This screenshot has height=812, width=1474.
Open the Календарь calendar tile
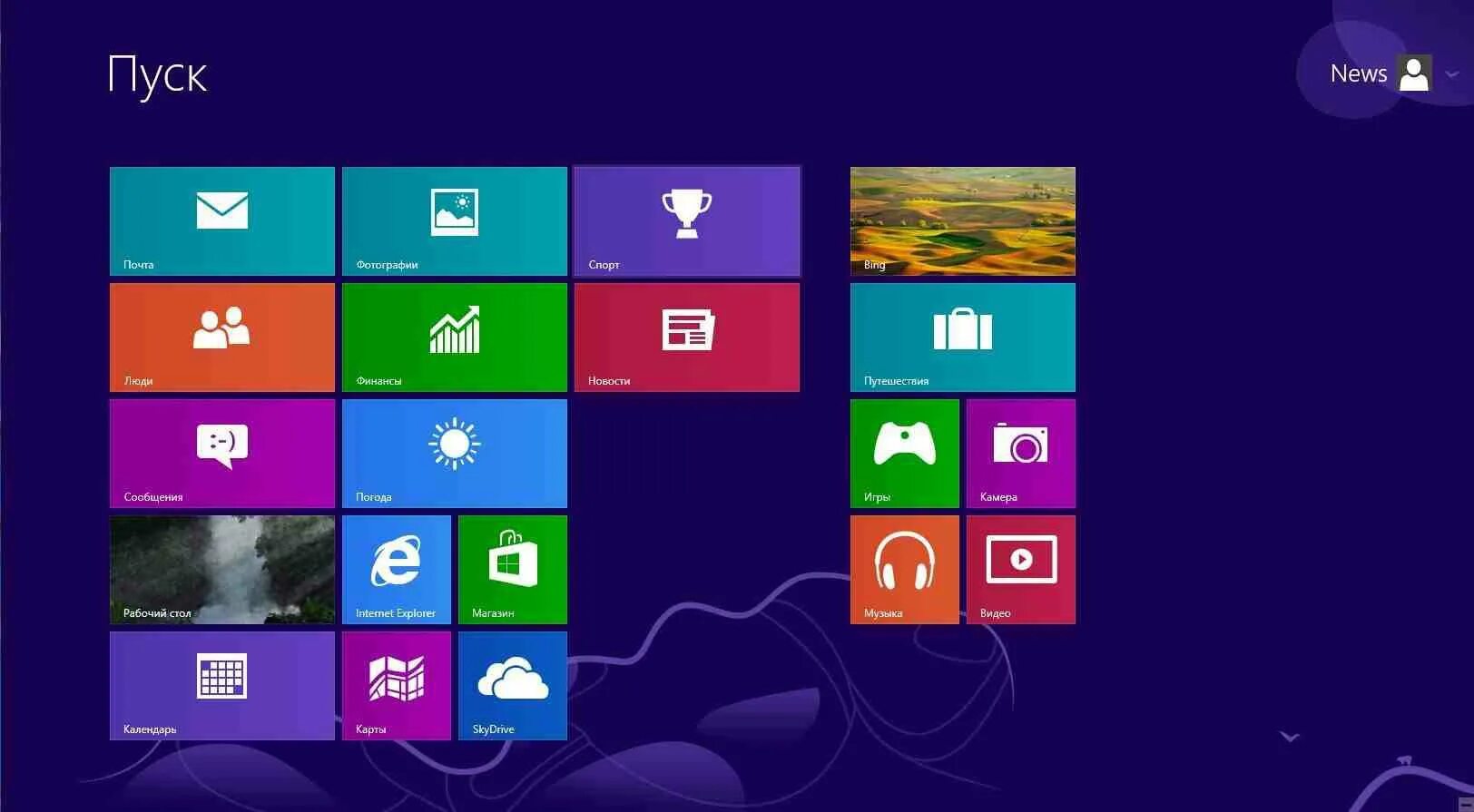[222, 686]
